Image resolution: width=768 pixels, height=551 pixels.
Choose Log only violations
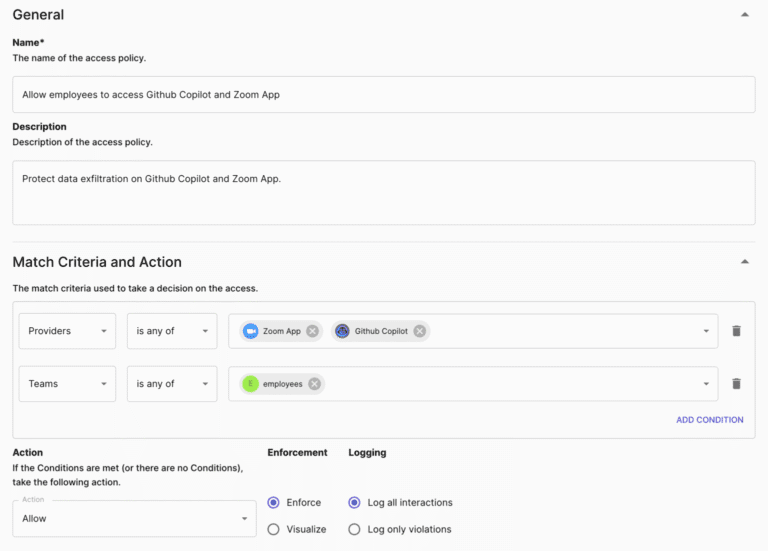(x=354, y=529)
